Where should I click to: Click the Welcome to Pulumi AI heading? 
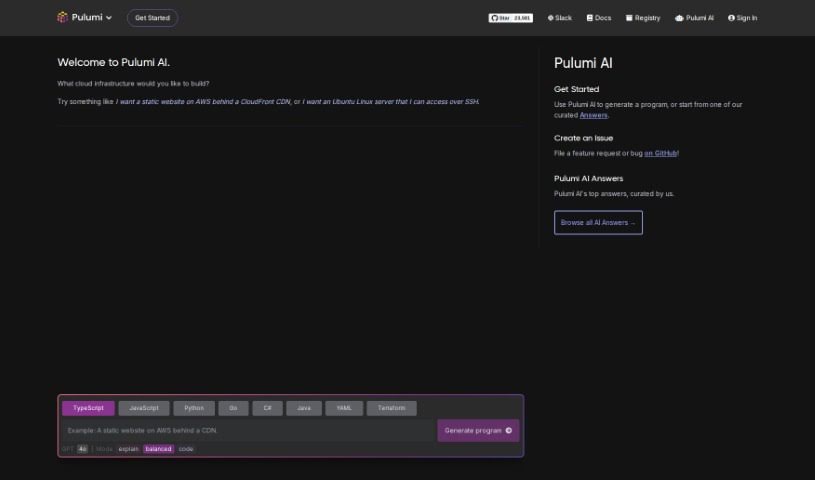pos(114,62)
